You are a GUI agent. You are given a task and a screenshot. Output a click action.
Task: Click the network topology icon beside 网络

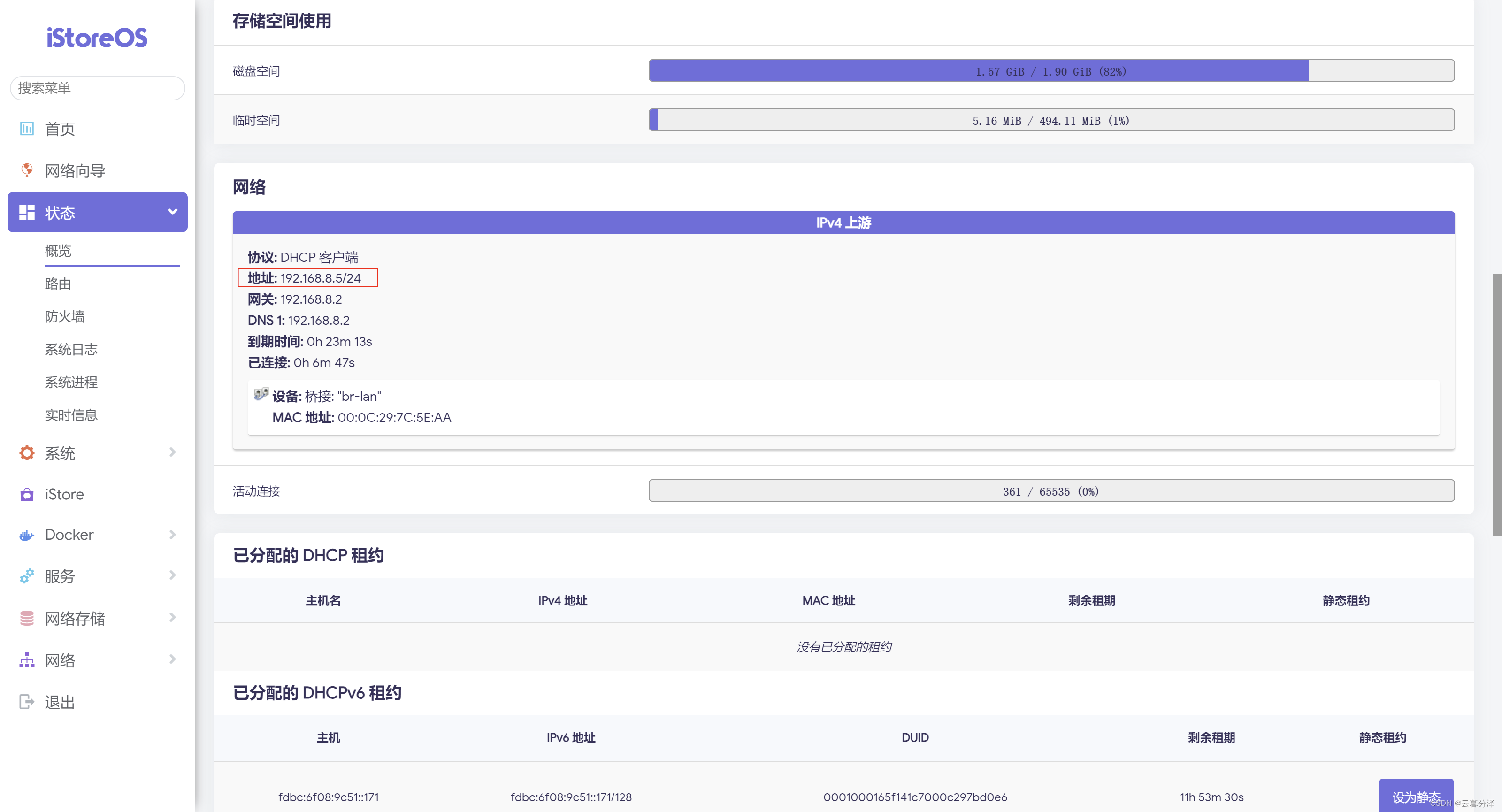27,660
